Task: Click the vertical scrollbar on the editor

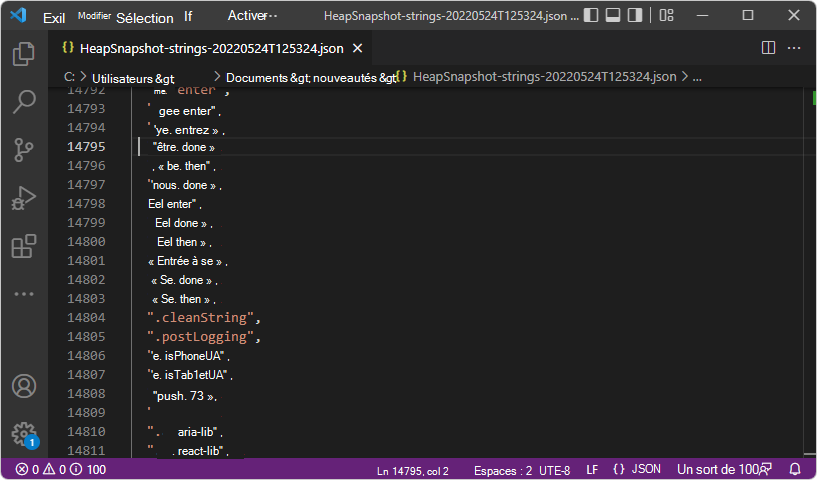Action: (810, 271)
